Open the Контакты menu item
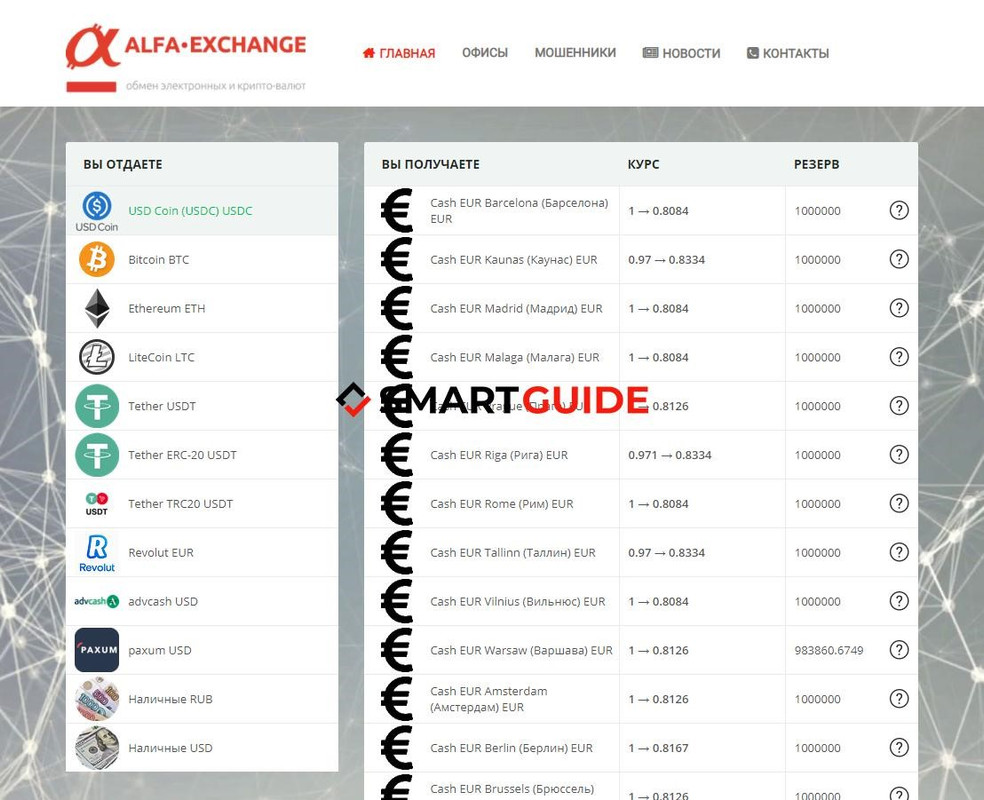 788,53
